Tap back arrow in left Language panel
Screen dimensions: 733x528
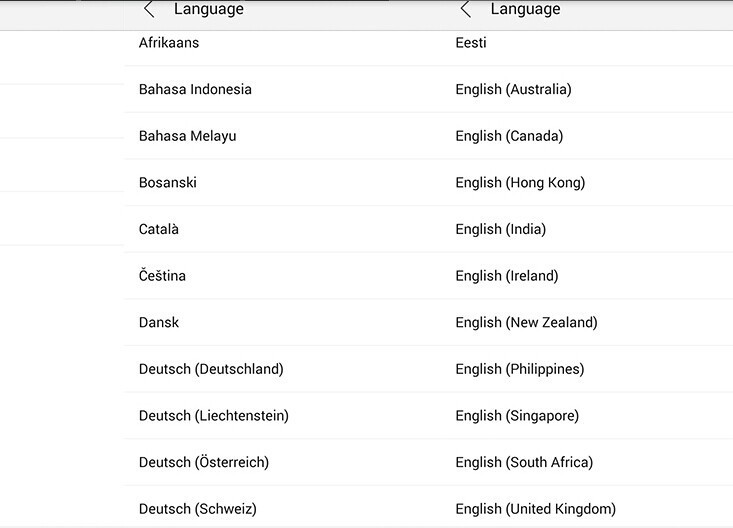pyautogui.click(x=149, y=10)
